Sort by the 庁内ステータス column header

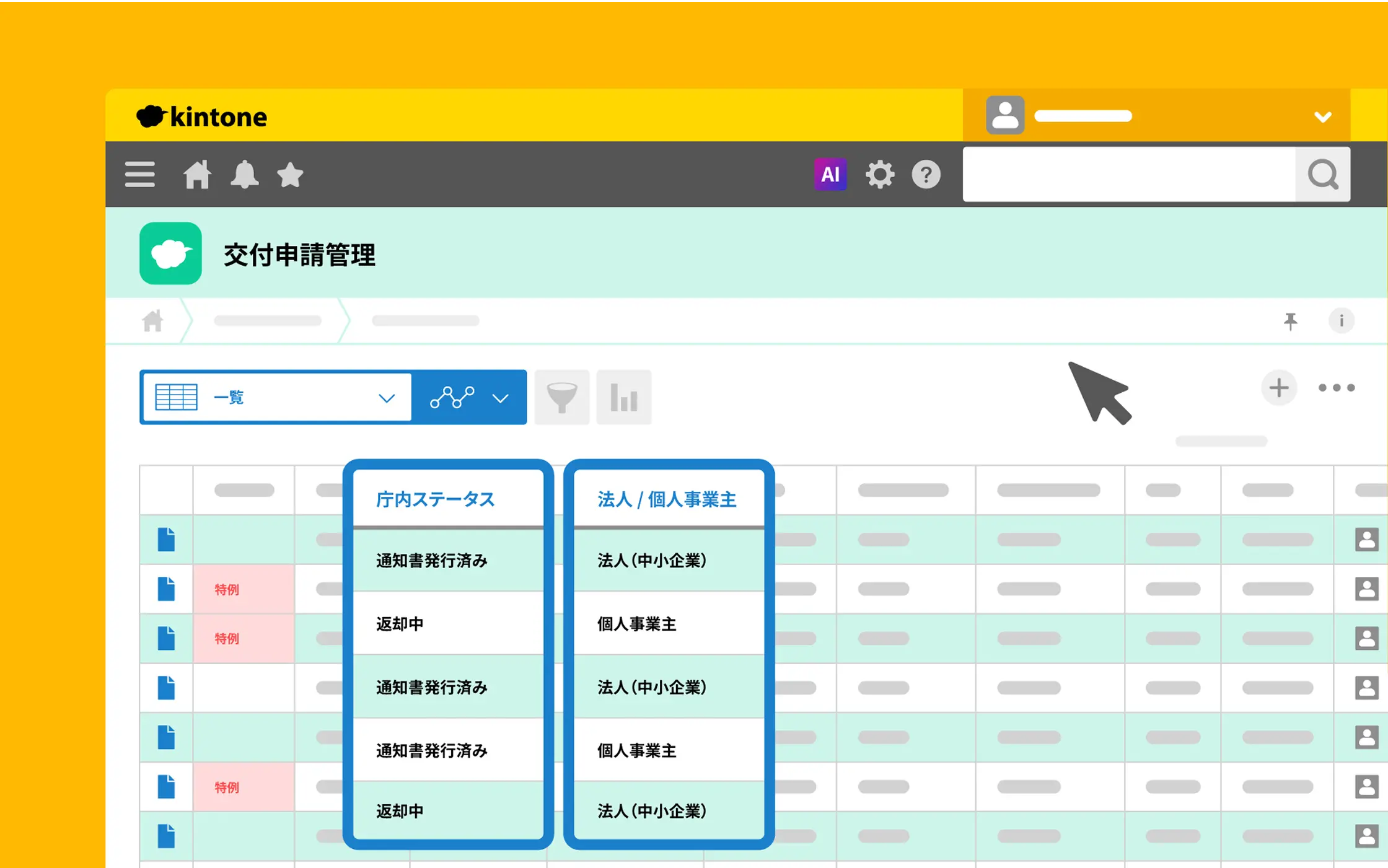point(435,499)
